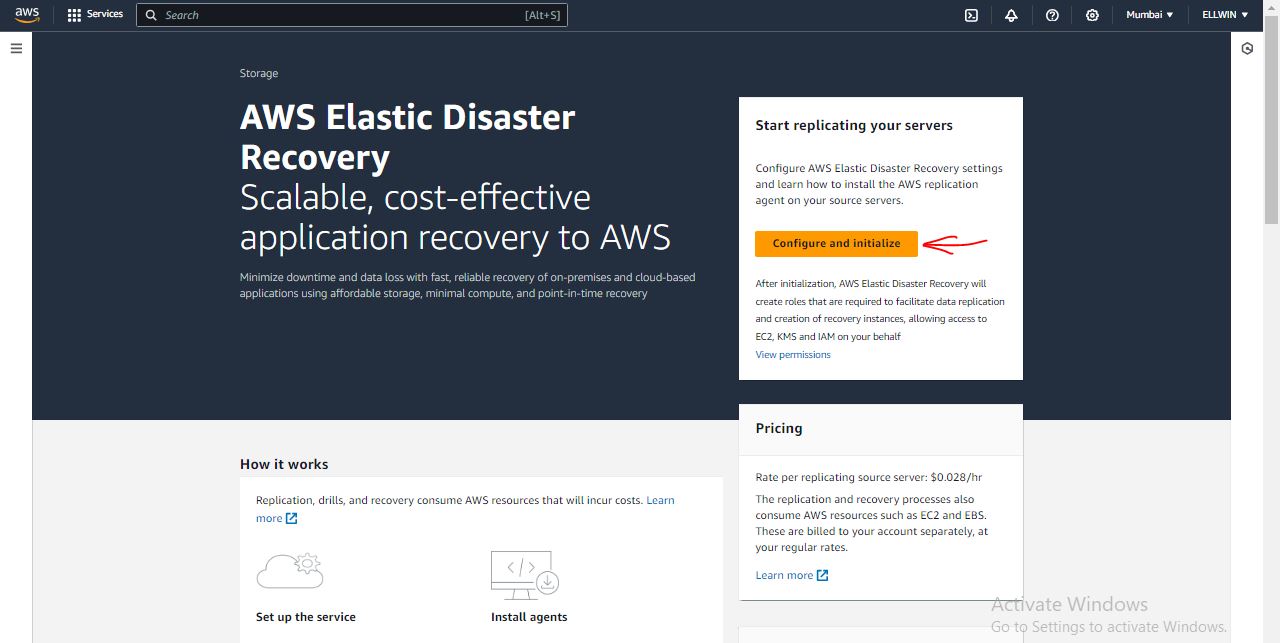This screenshot has height=643, width=1280.
Task: Expand the hamburger side navigation
Action: pyautogui.click(x=16, y=48)
